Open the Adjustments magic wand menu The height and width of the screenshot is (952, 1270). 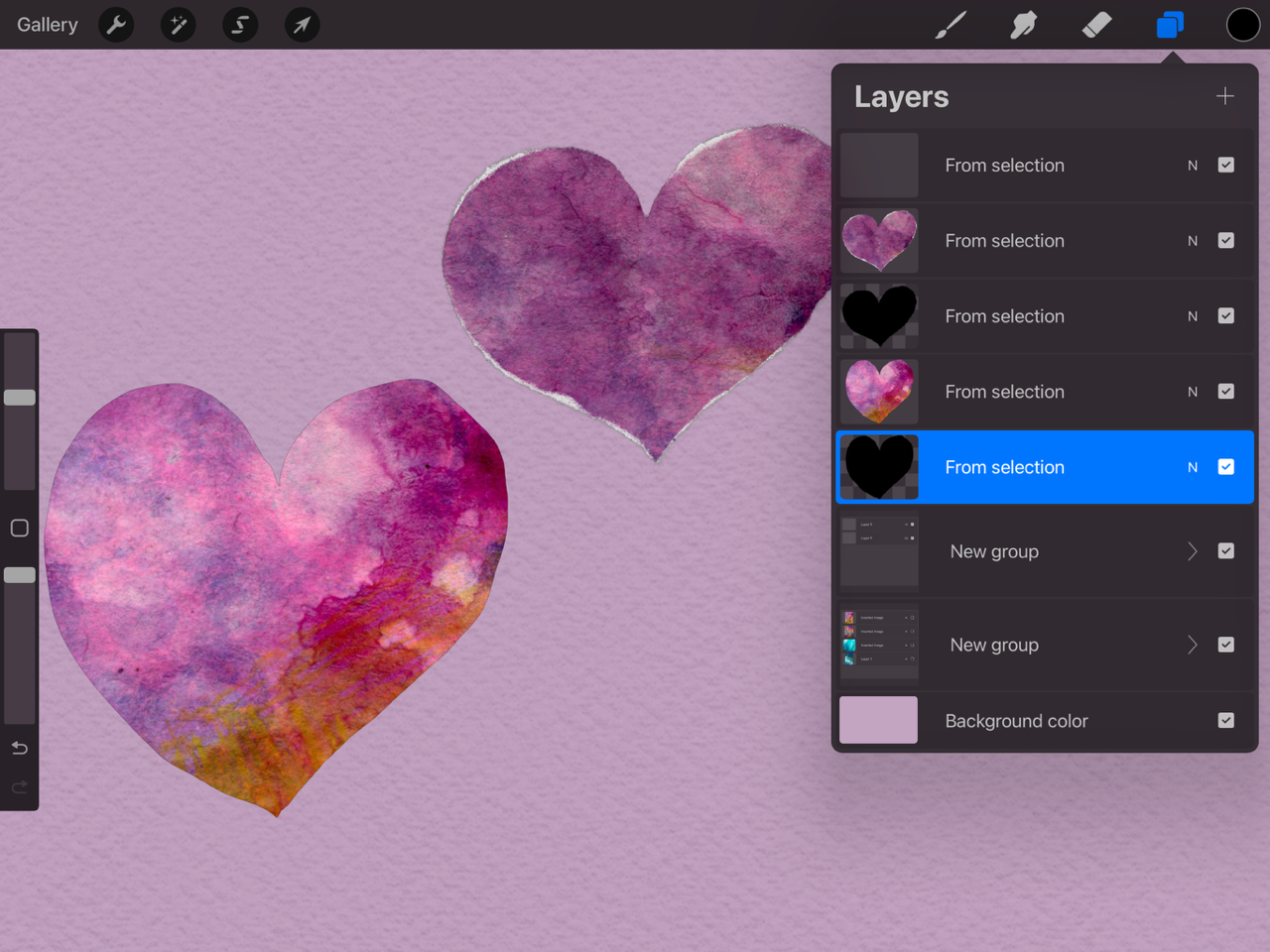[179, 25]
